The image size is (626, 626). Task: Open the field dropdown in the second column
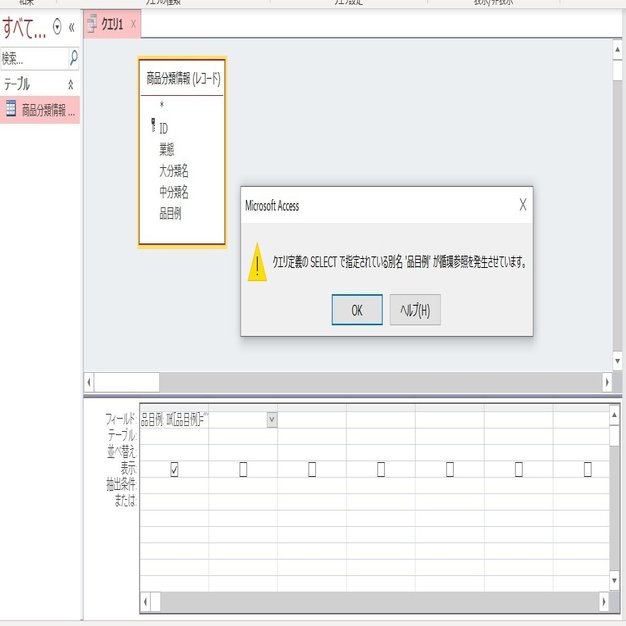[271, 420]
